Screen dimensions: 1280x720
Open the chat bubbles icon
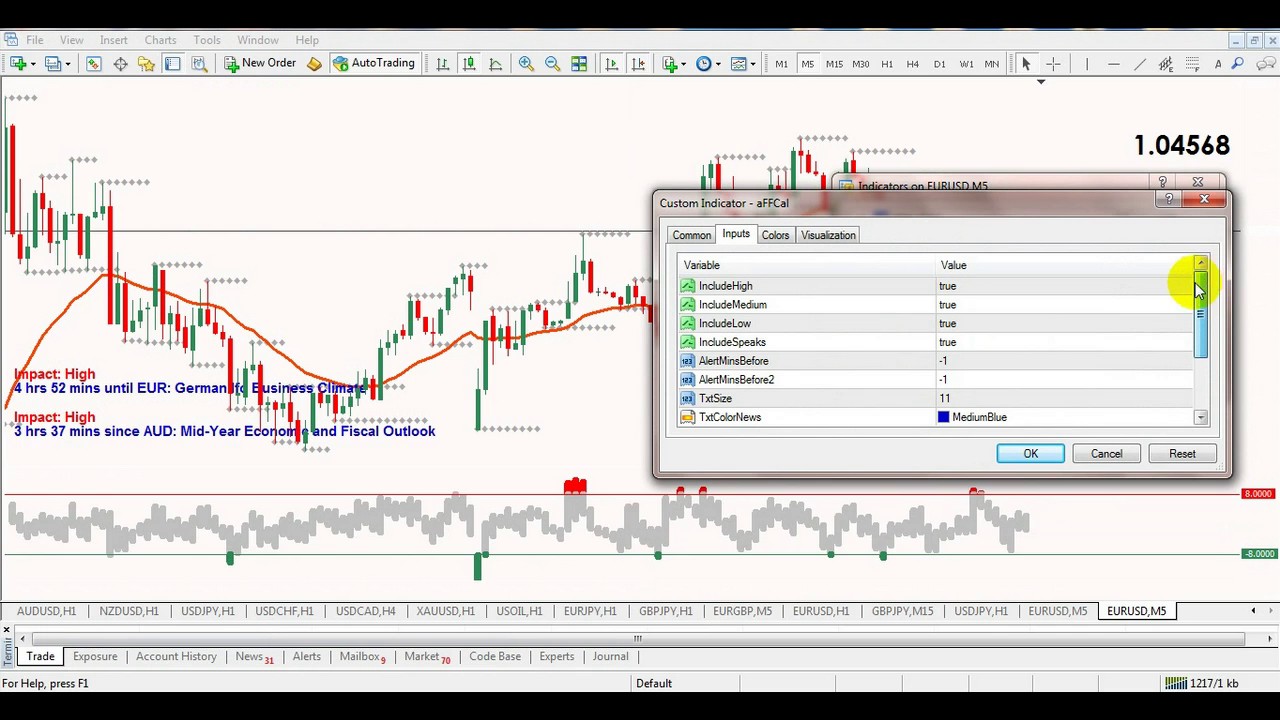point(1266,64)
